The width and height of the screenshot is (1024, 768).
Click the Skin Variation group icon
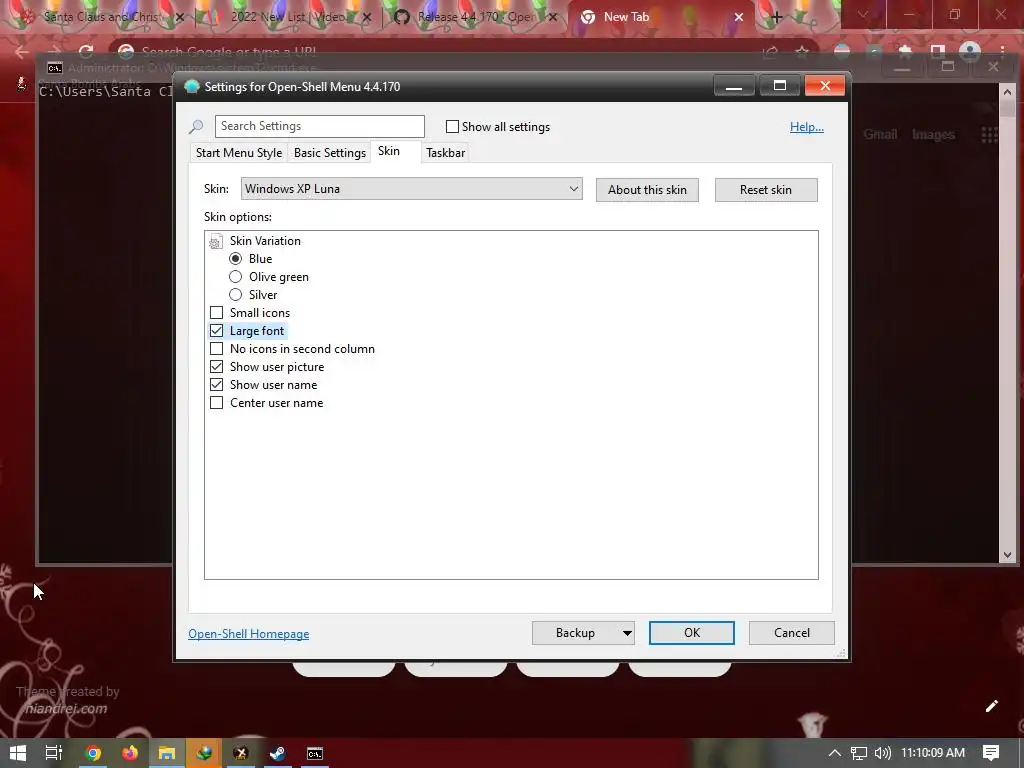[216, 242]
